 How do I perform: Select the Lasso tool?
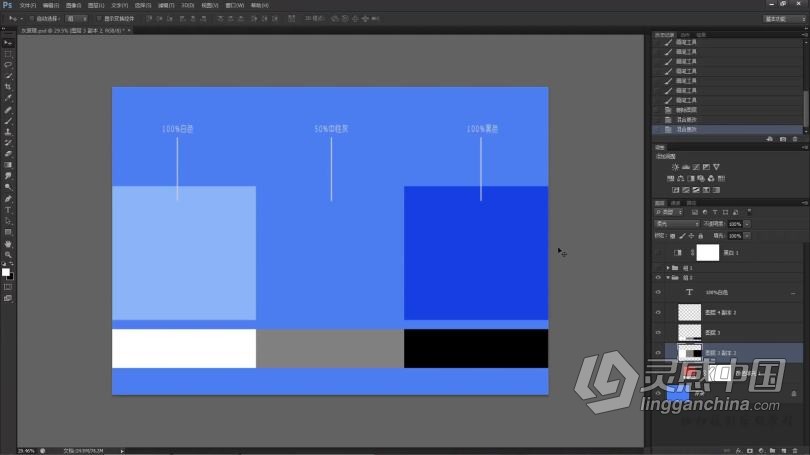click(8, 65)
